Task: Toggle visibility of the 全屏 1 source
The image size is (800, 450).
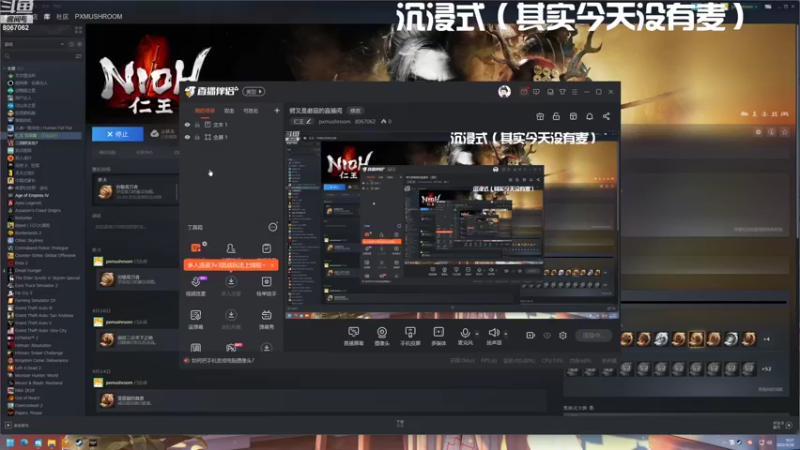Action: point(188,137)
